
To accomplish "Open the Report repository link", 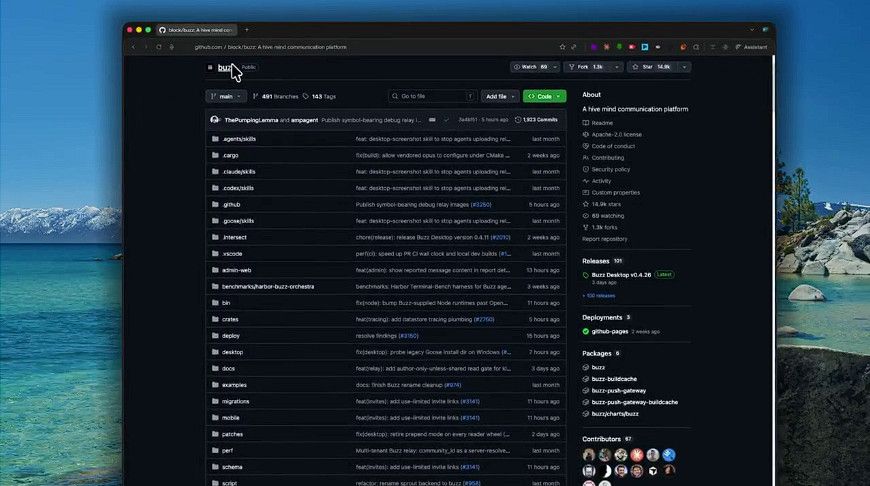I will click(x=604, y=239).
